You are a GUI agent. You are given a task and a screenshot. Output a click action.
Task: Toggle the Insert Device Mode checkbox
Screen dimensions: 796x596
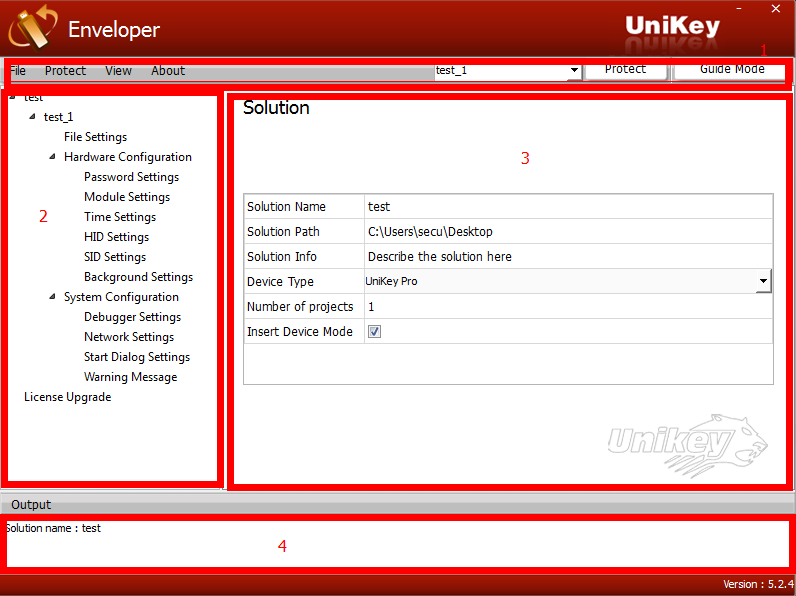coord(374,332)
